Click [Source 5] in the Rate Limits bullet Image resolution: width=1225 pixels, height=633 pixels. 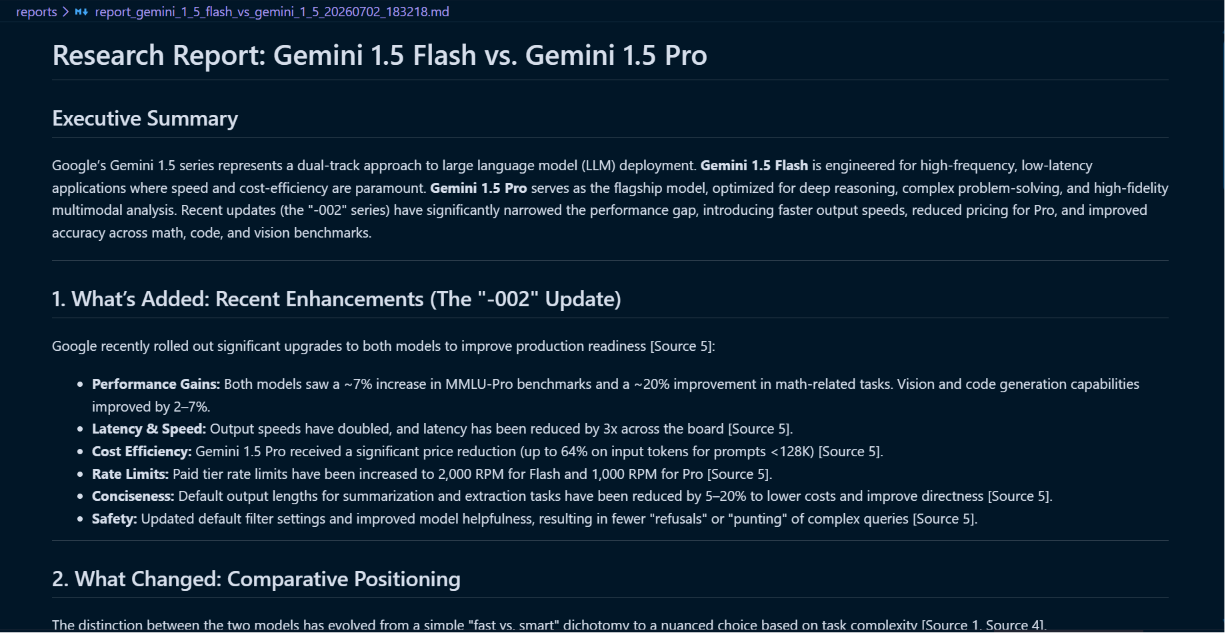point(740,474)
